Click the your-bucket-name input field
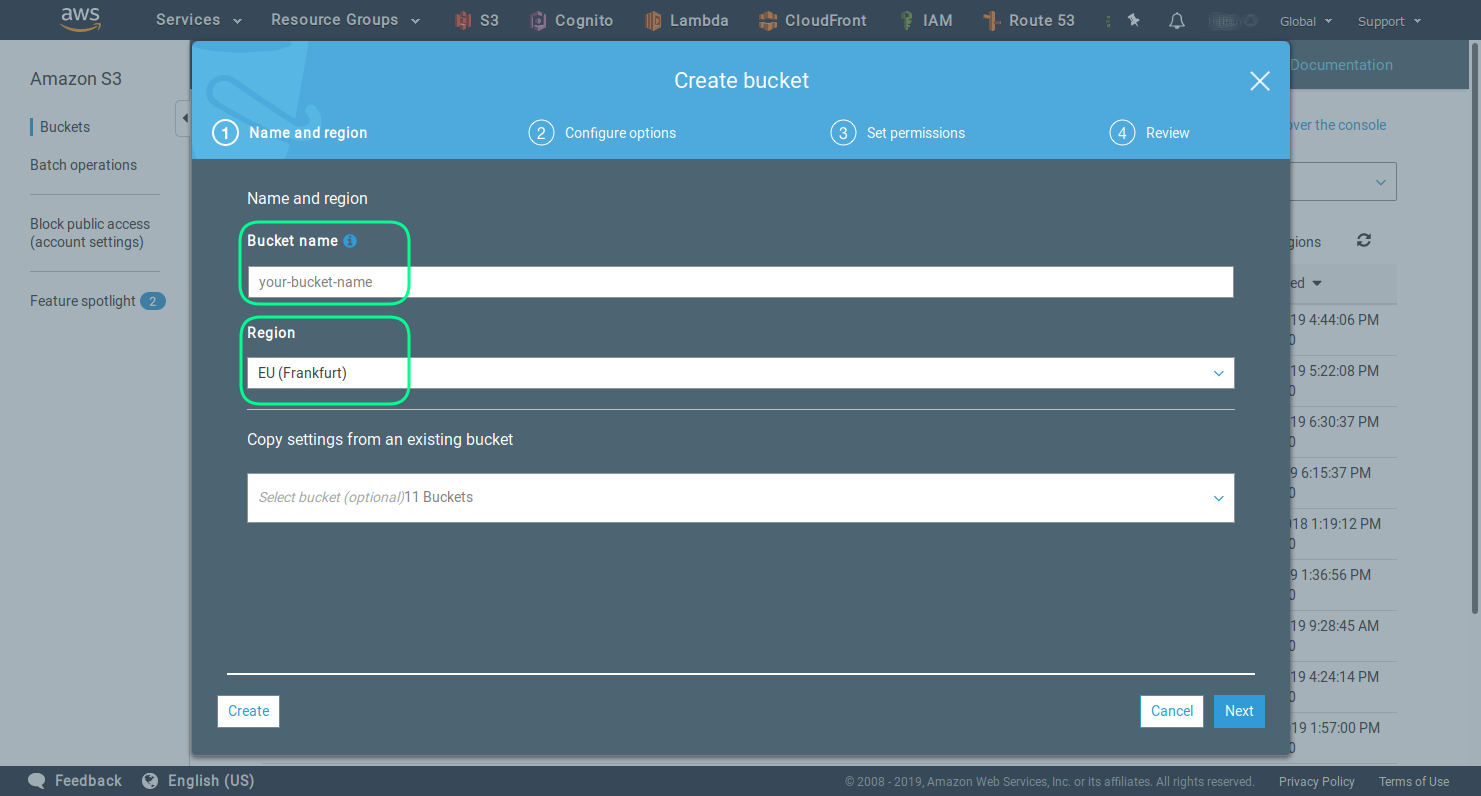Image resolution: width=1481 pixels, height=796 pixels. tap(740, 281)
